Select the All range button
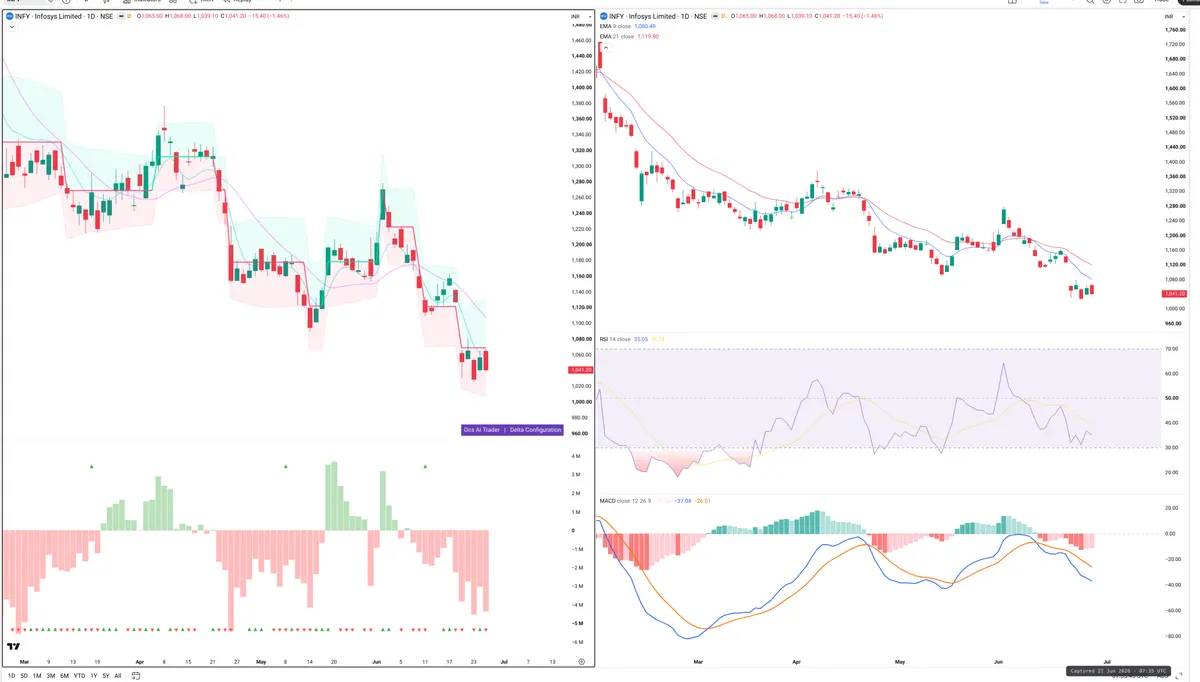This screenshot has width=1200, height=682. [118, 676]
